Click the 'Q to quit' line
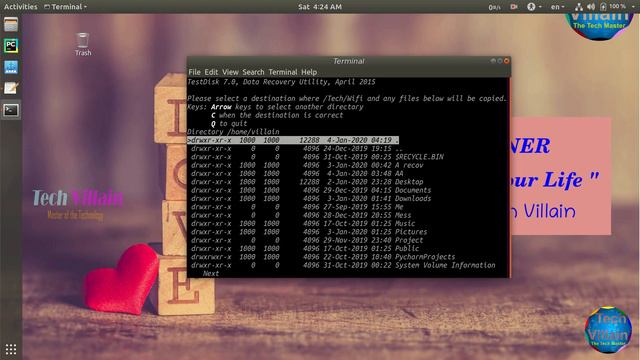This screenshot has height=360, width=640. coord(229,123)
